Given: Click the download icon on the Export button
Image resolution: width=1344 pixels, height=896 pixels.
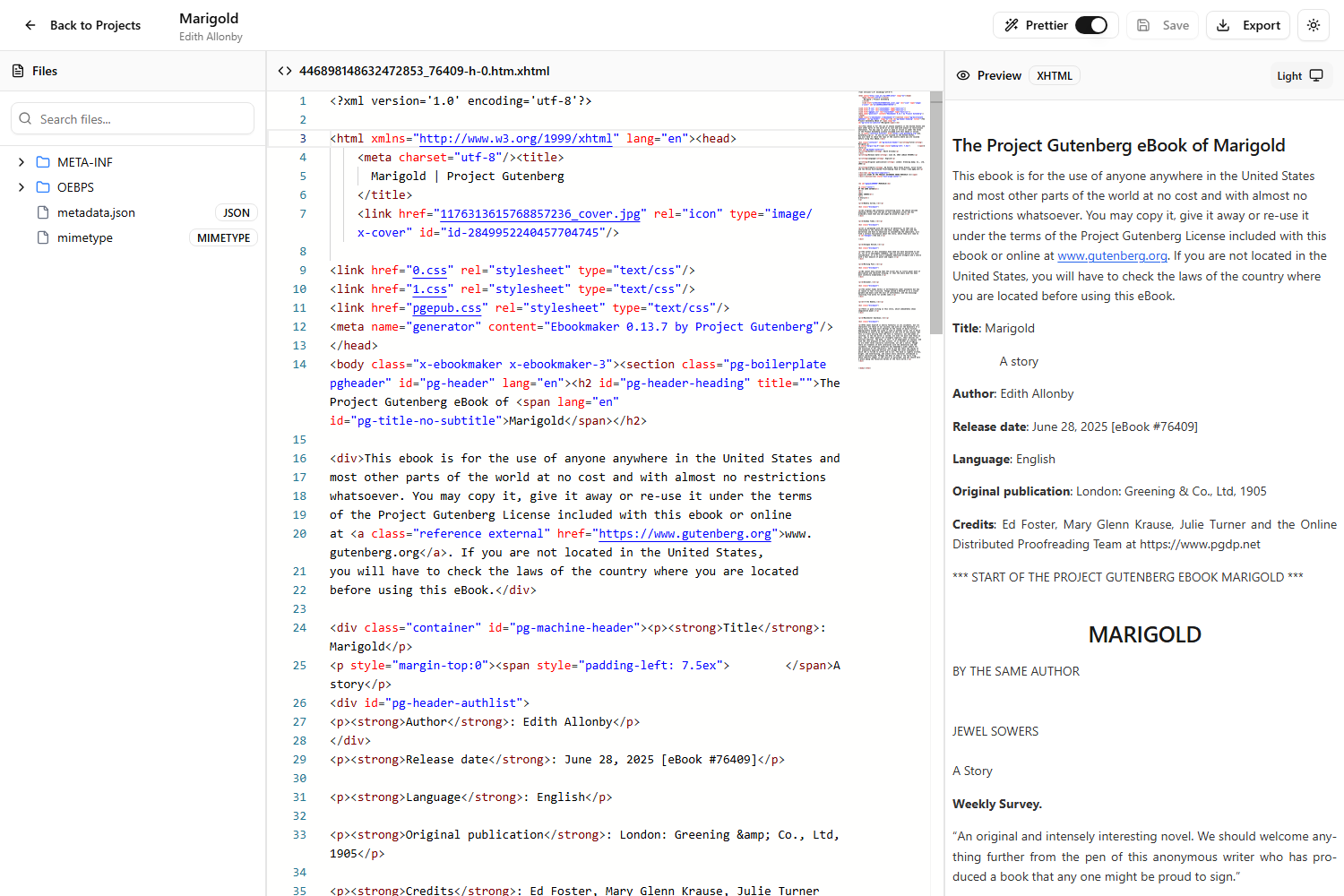Looking at the screenshot, I should tap(1223, 25).
